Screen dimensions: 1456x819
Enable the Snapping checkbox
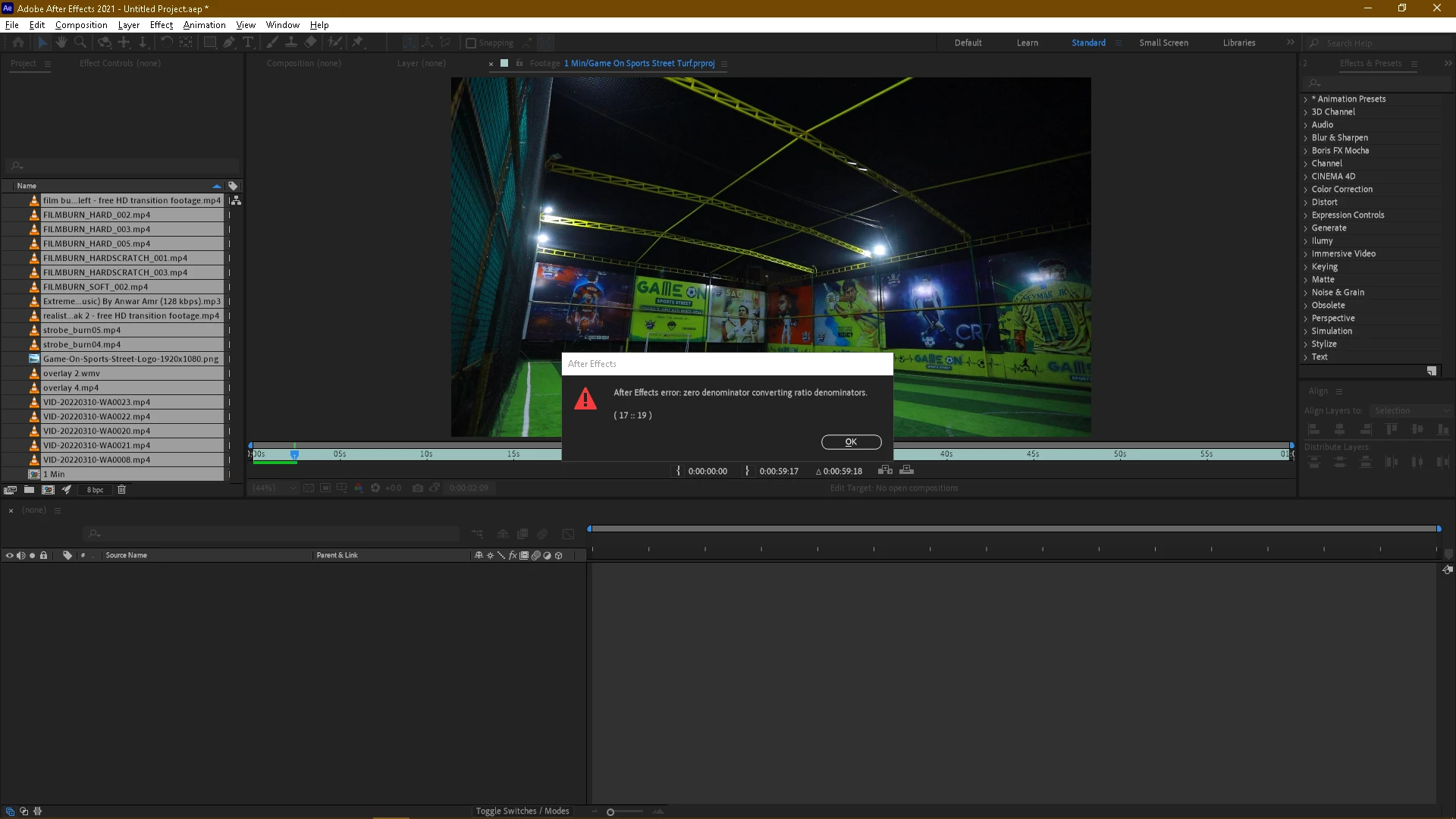[x=471, y=43]
